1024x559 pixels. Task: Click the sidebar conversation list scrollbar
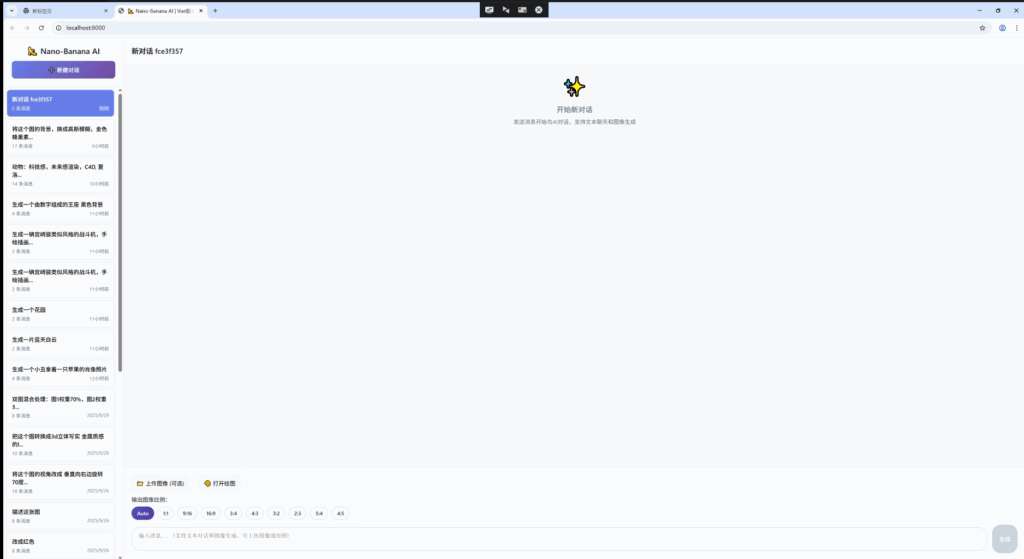point(120,230)
